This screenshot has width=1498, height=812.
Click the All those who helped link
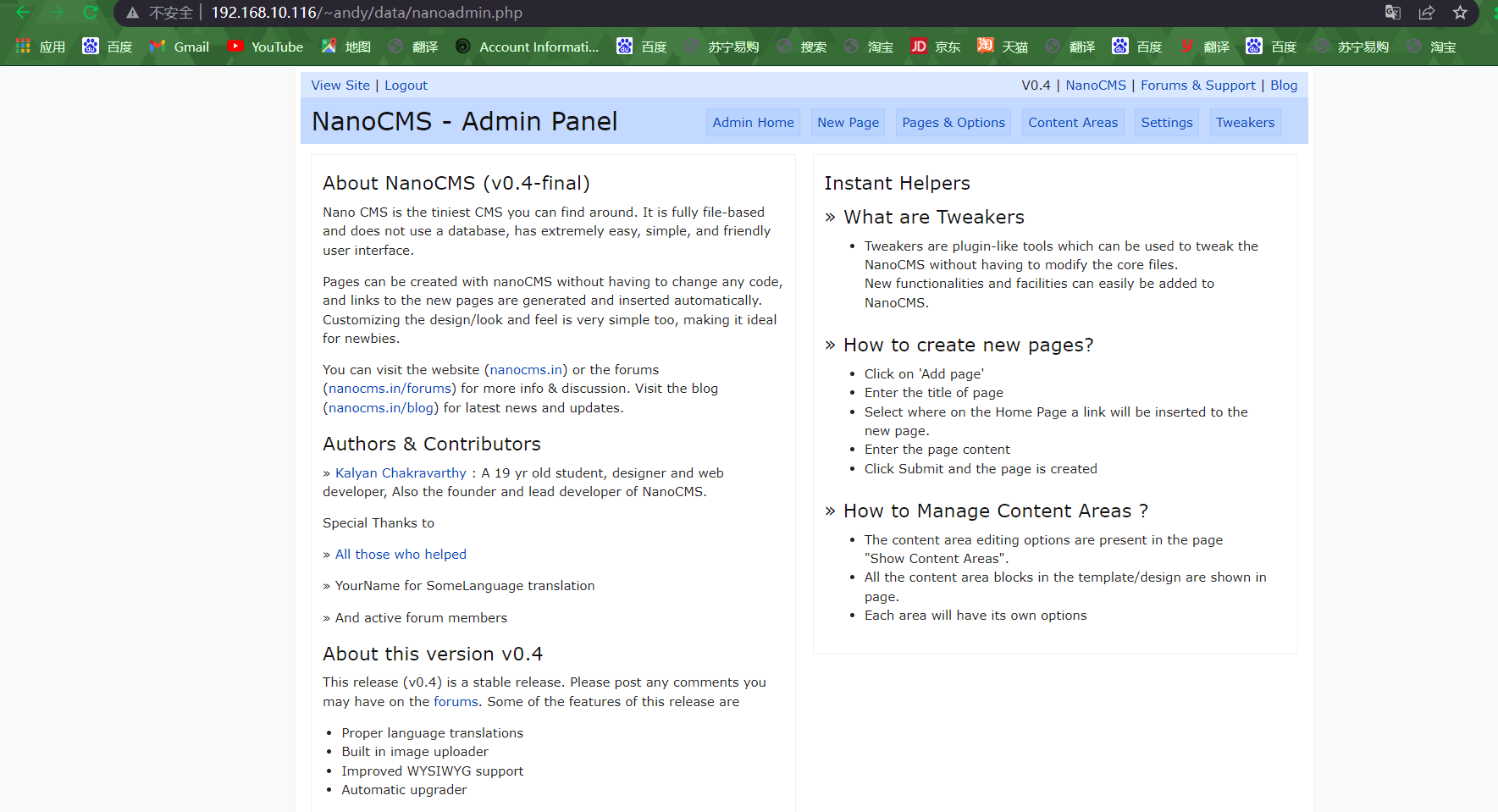click(401, 555)
